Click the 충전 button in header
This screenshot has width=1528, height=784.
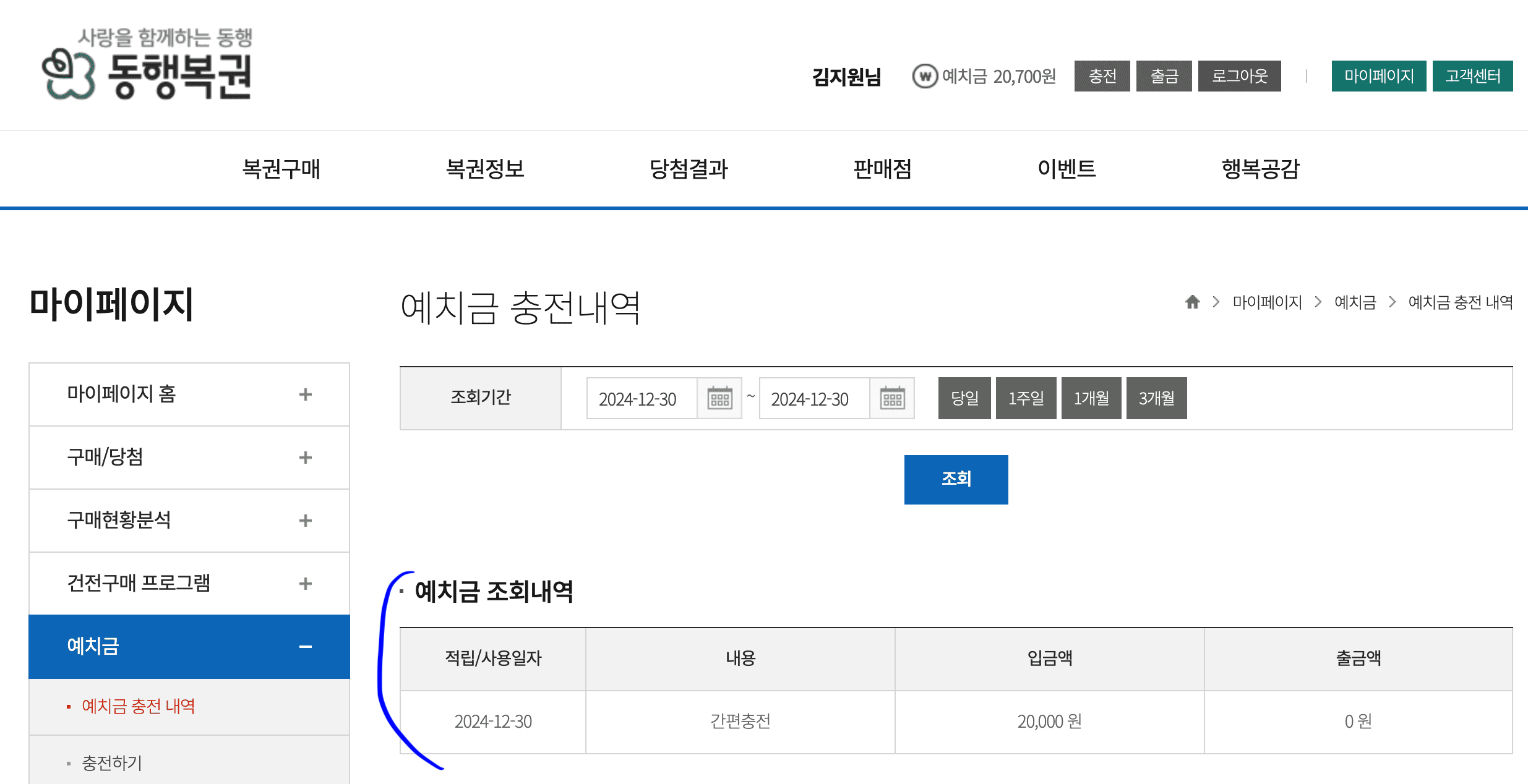click(1102, 76)
